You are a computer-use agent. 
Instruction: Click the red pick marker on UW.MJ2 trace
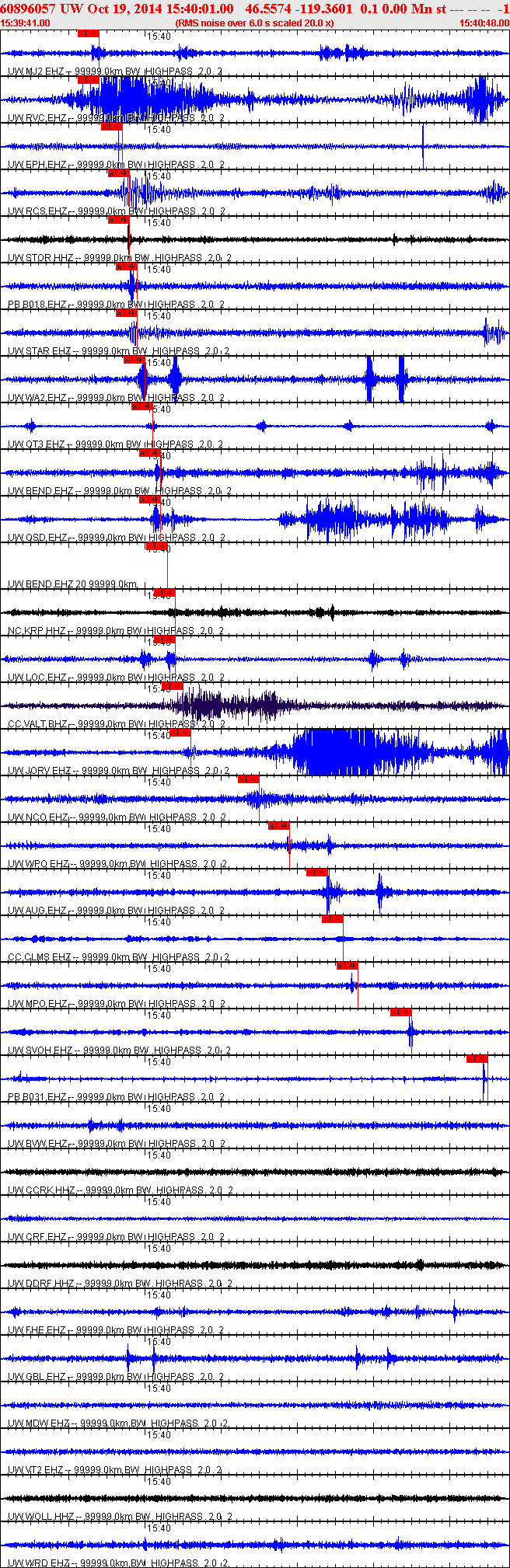[x=89, y=33]
